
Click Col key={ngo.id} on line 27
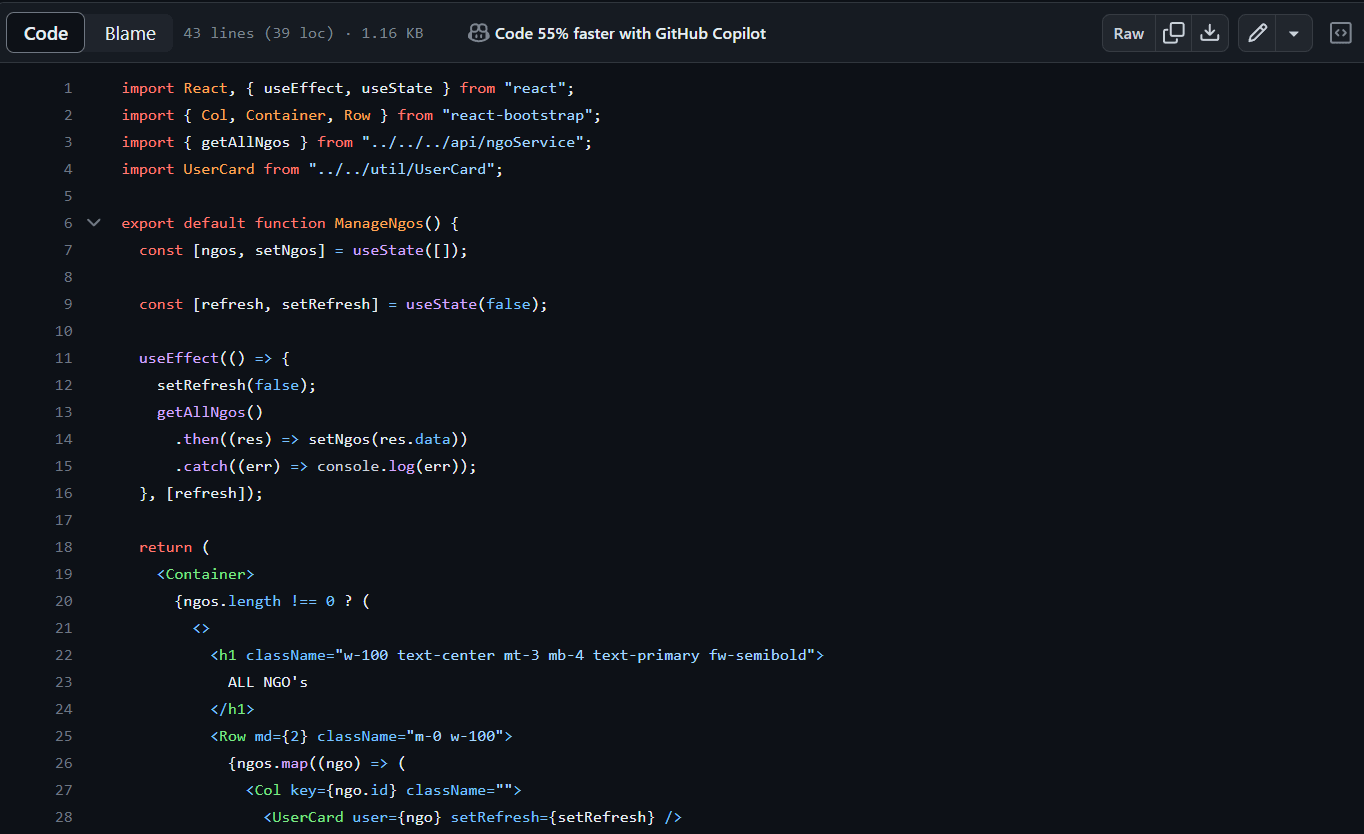pos(321,790)
